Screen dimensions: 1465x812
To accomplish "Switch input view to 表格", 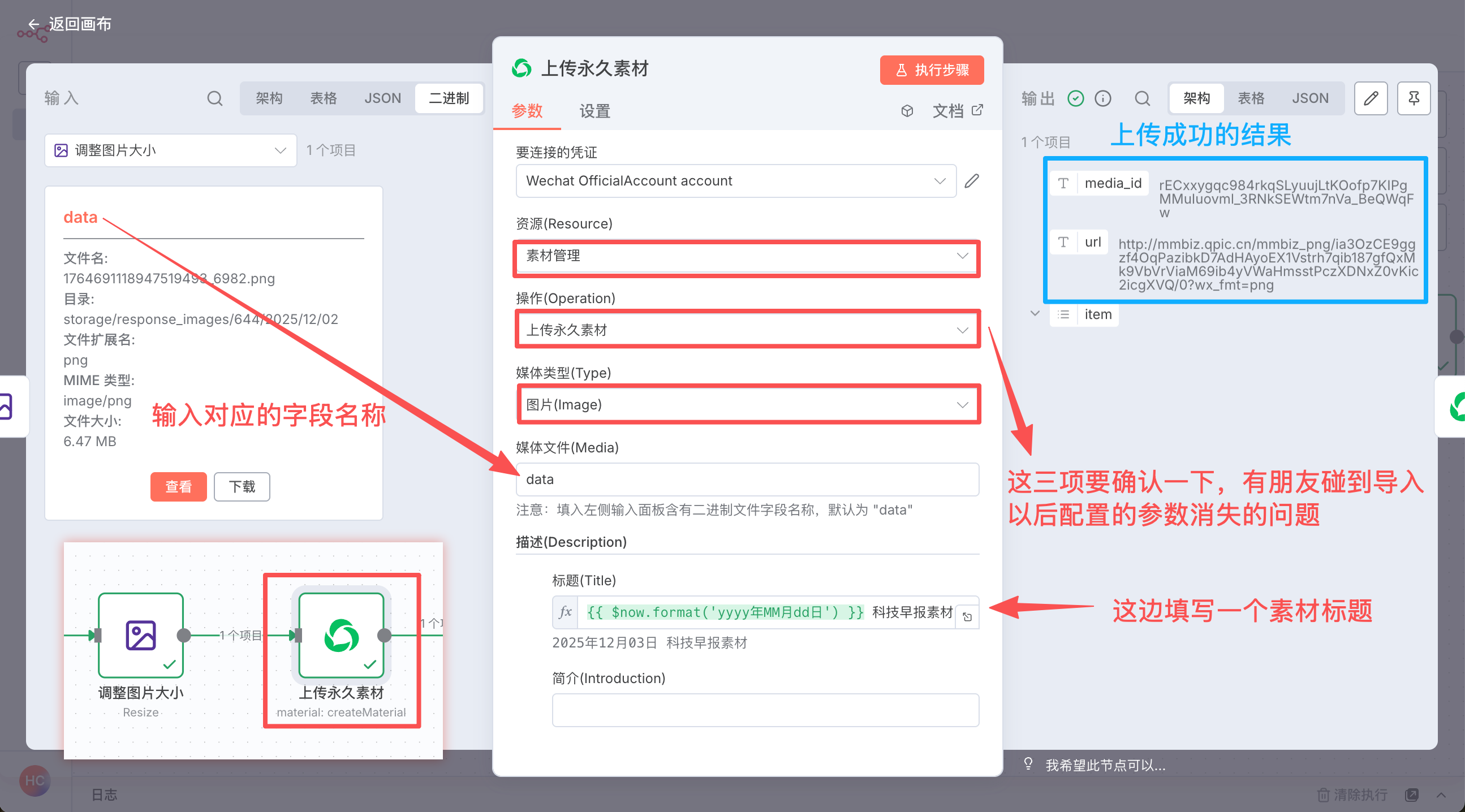I will 323,98.
